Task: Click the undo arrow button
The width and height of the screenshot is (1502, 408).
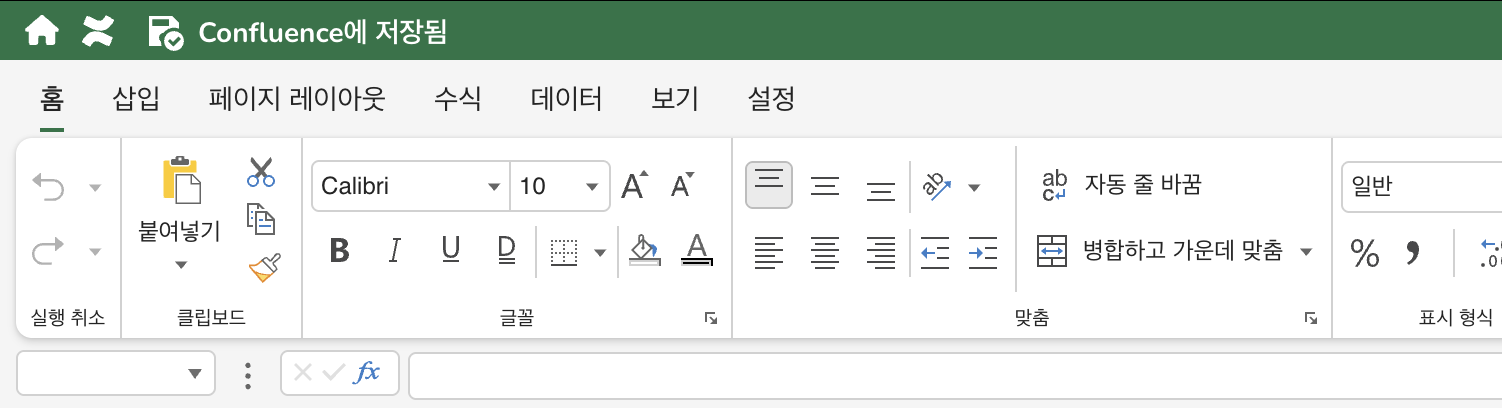Action: click(x=48, y=186)
